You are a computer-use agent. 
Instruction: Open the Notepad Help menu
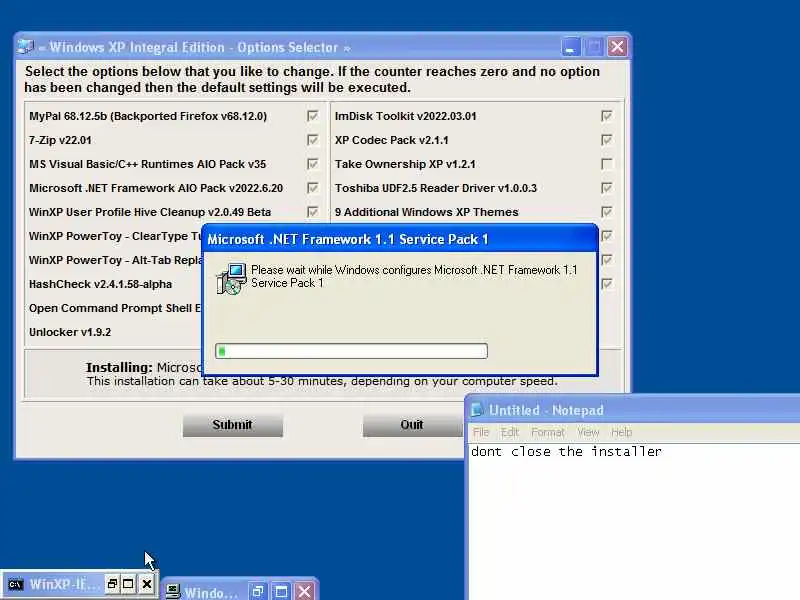click(621, 432)
